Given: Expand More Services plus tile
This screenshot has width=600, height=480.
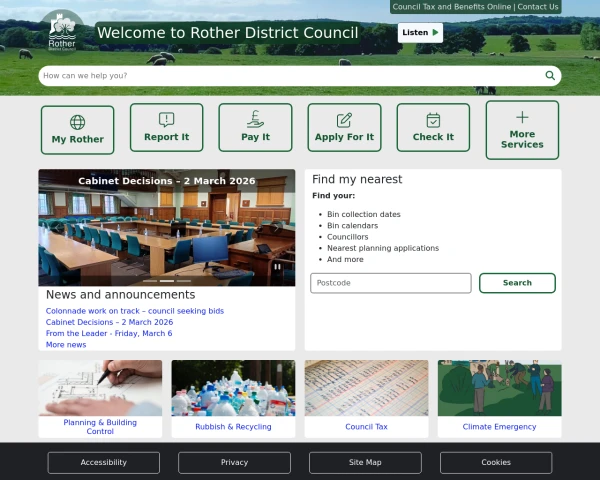Looking at the screenshot, I should click(522, 130).
